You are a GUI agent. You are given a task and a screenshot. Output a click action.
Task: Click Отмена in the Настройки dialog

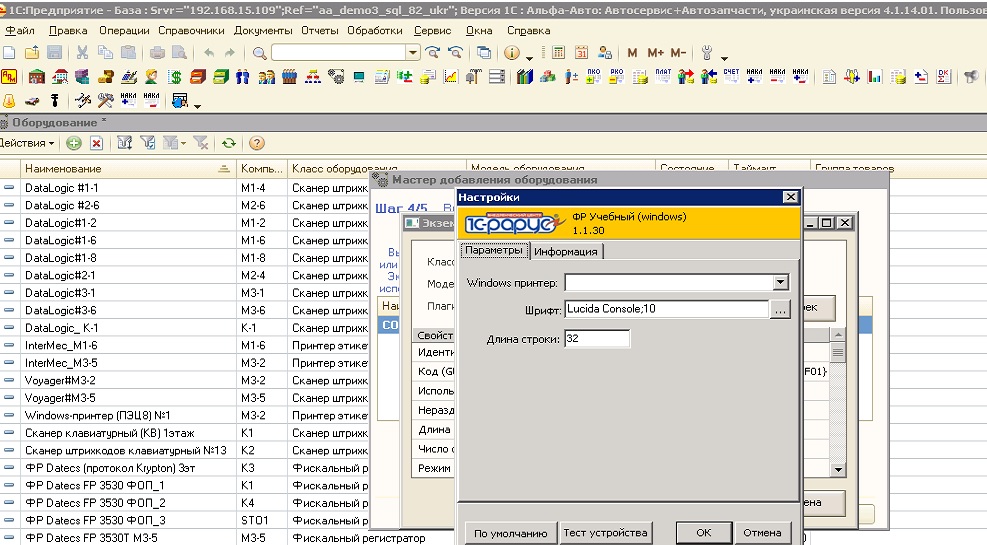click(x=762, y=532)
